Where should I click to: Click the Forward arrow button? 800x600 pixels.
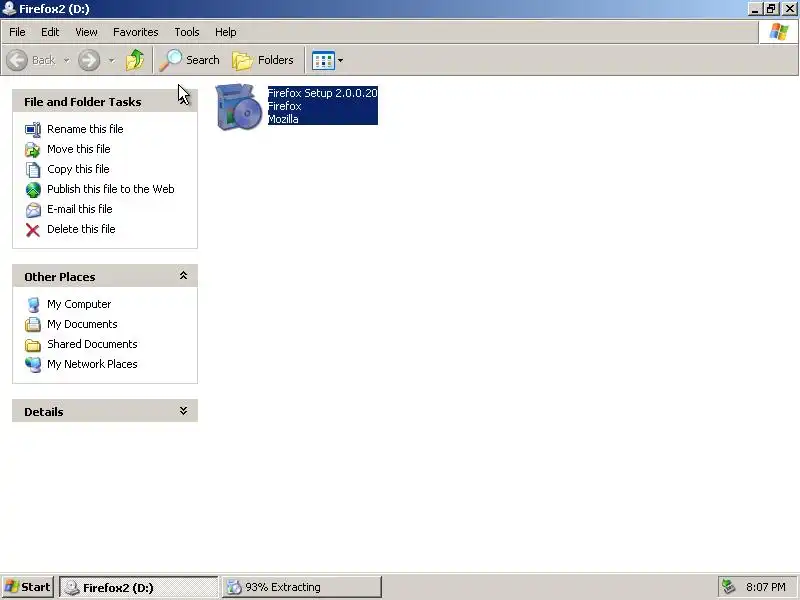(x=89, y=60)
